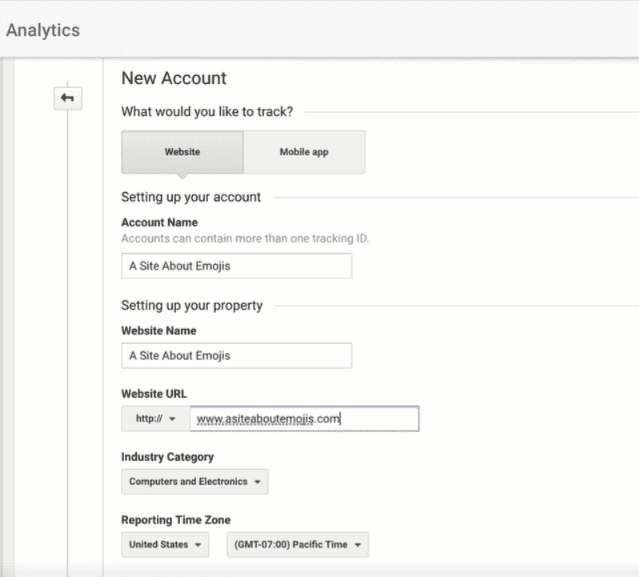639x577 pixels.
Task: Select the Website tracking tab
Action: tap(182, 152)
